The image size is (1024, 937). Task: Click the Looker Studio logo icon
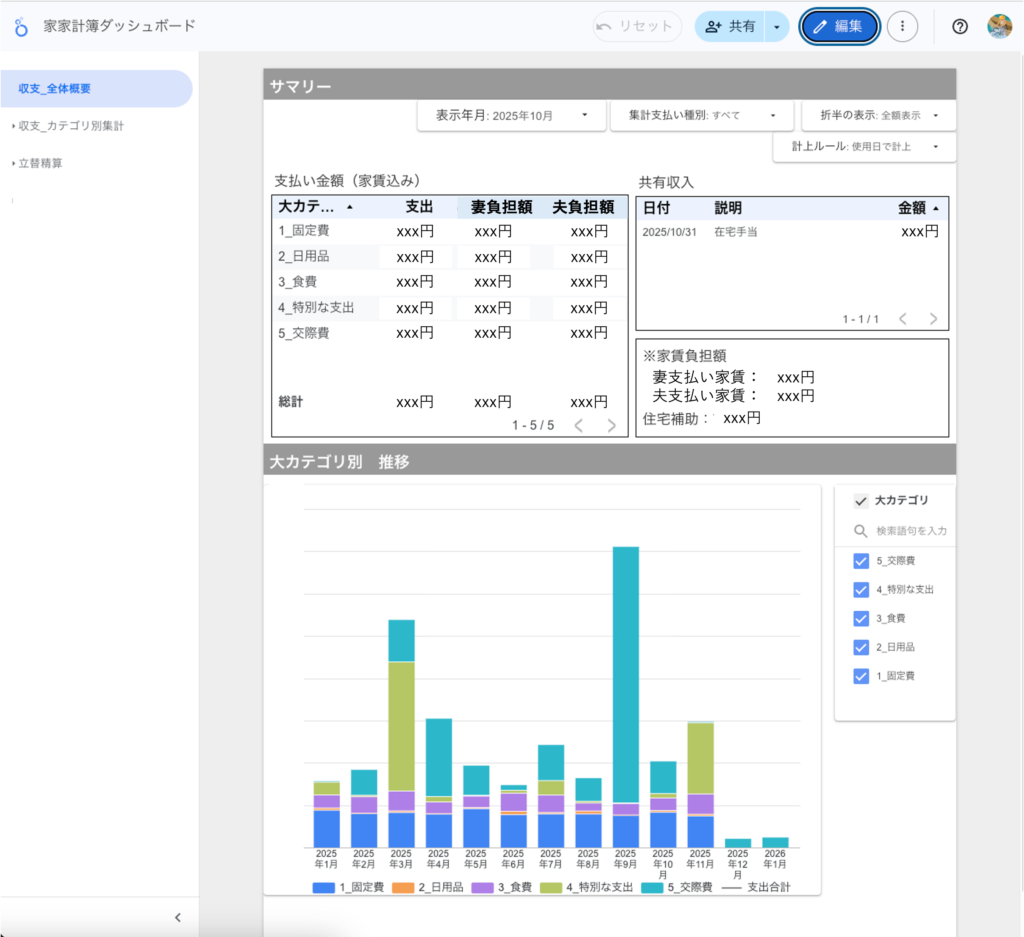[21, 26]
